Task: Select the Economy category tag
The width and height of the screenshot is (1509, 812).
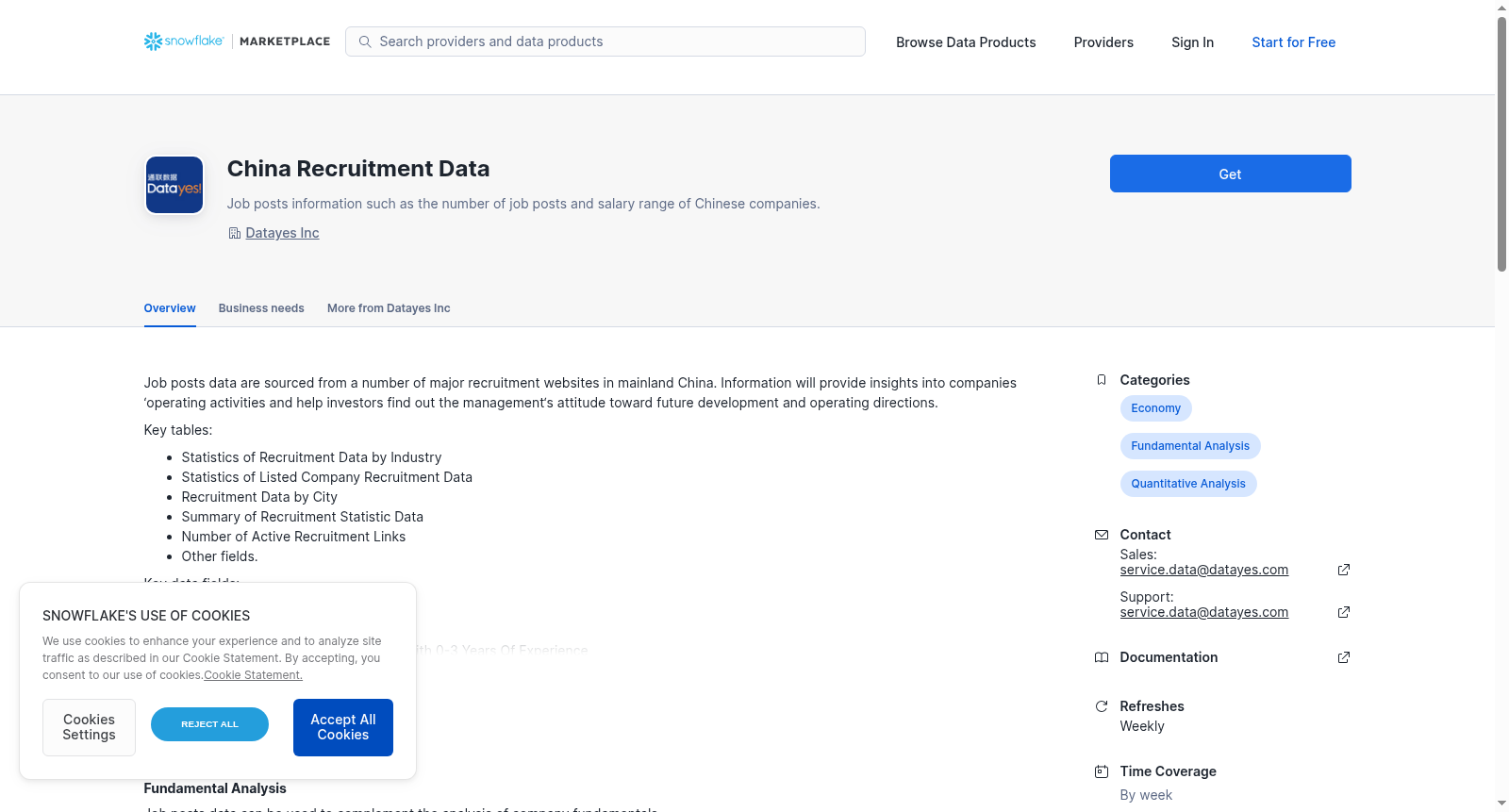Action: pyautogui.click(x=1155, y=408)
